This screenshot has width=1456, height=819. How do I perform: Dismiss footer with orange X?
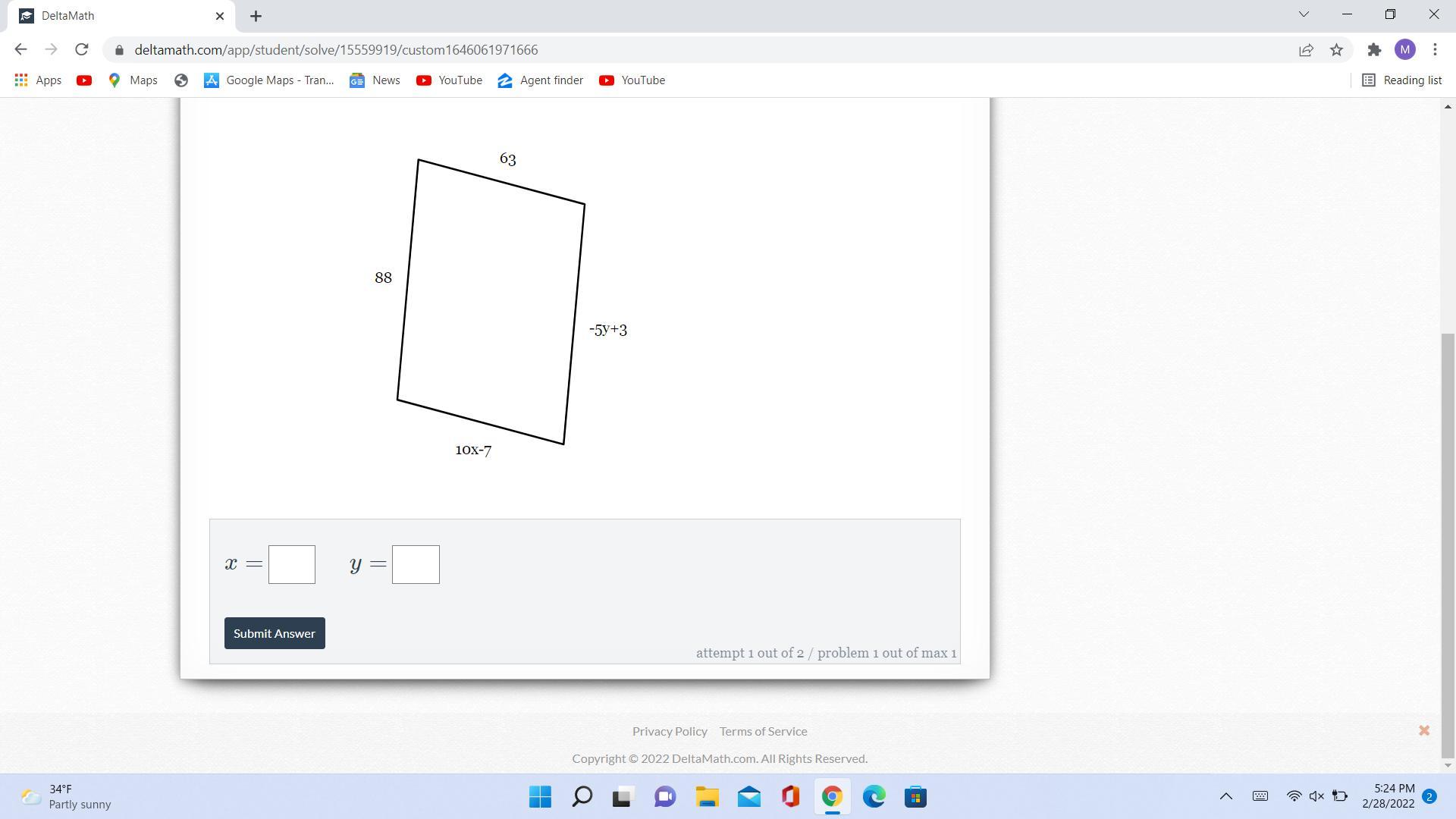[1423, 730]
